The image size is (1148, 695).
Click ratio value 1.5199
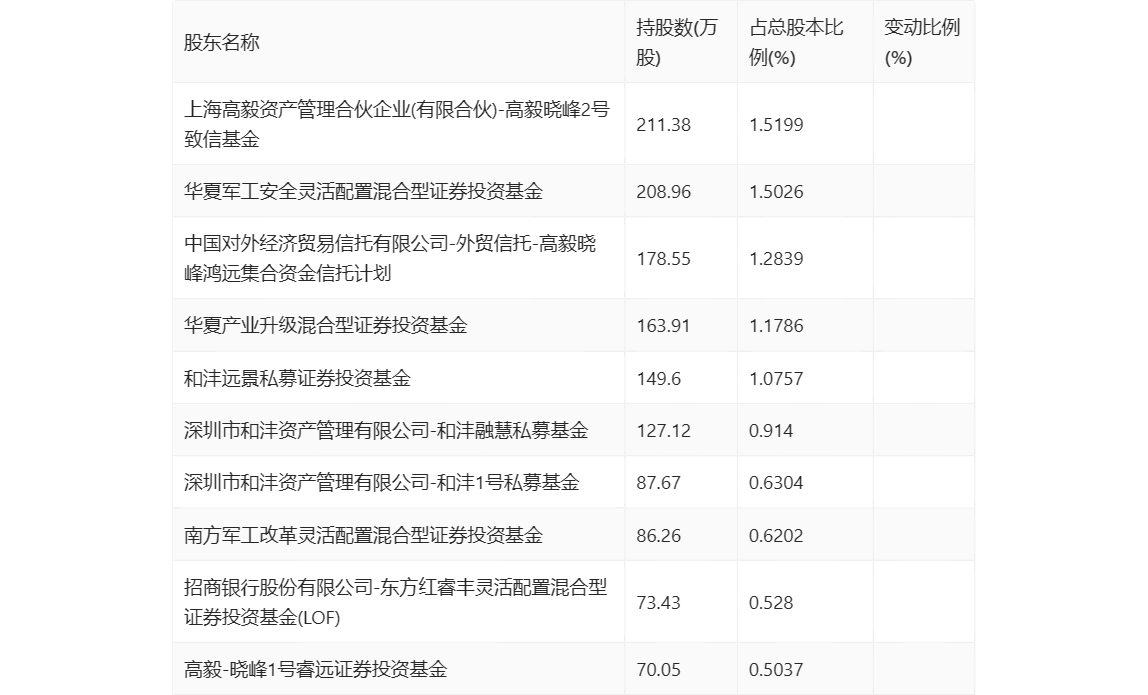pos(776,124)
